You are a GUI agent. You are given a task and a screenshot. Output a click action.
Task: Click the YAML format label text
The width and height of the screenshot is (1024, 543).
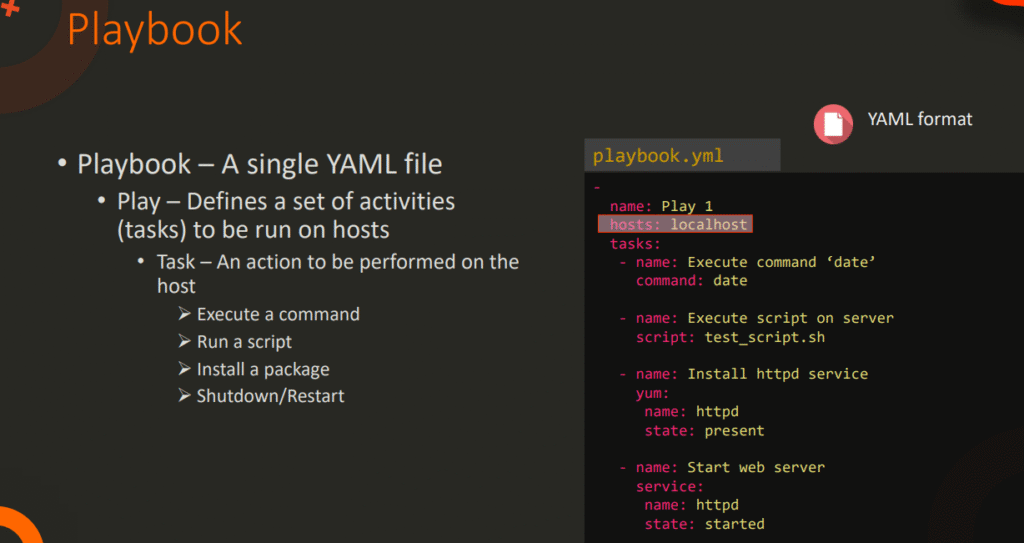pos(919,119)
